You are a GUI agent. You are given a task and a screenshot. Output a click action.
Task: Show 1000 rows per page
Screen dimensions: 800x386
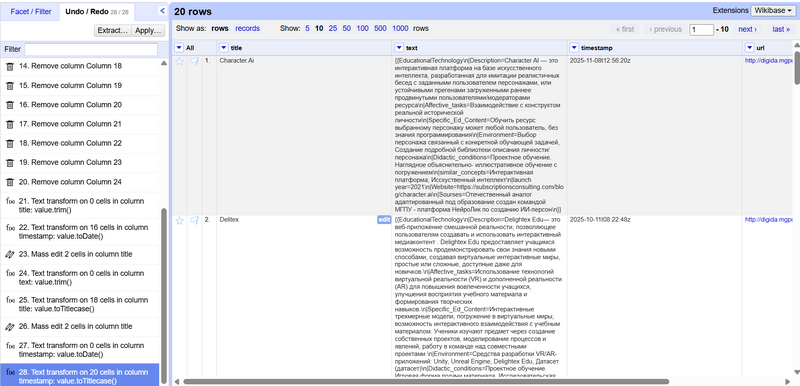401,29
